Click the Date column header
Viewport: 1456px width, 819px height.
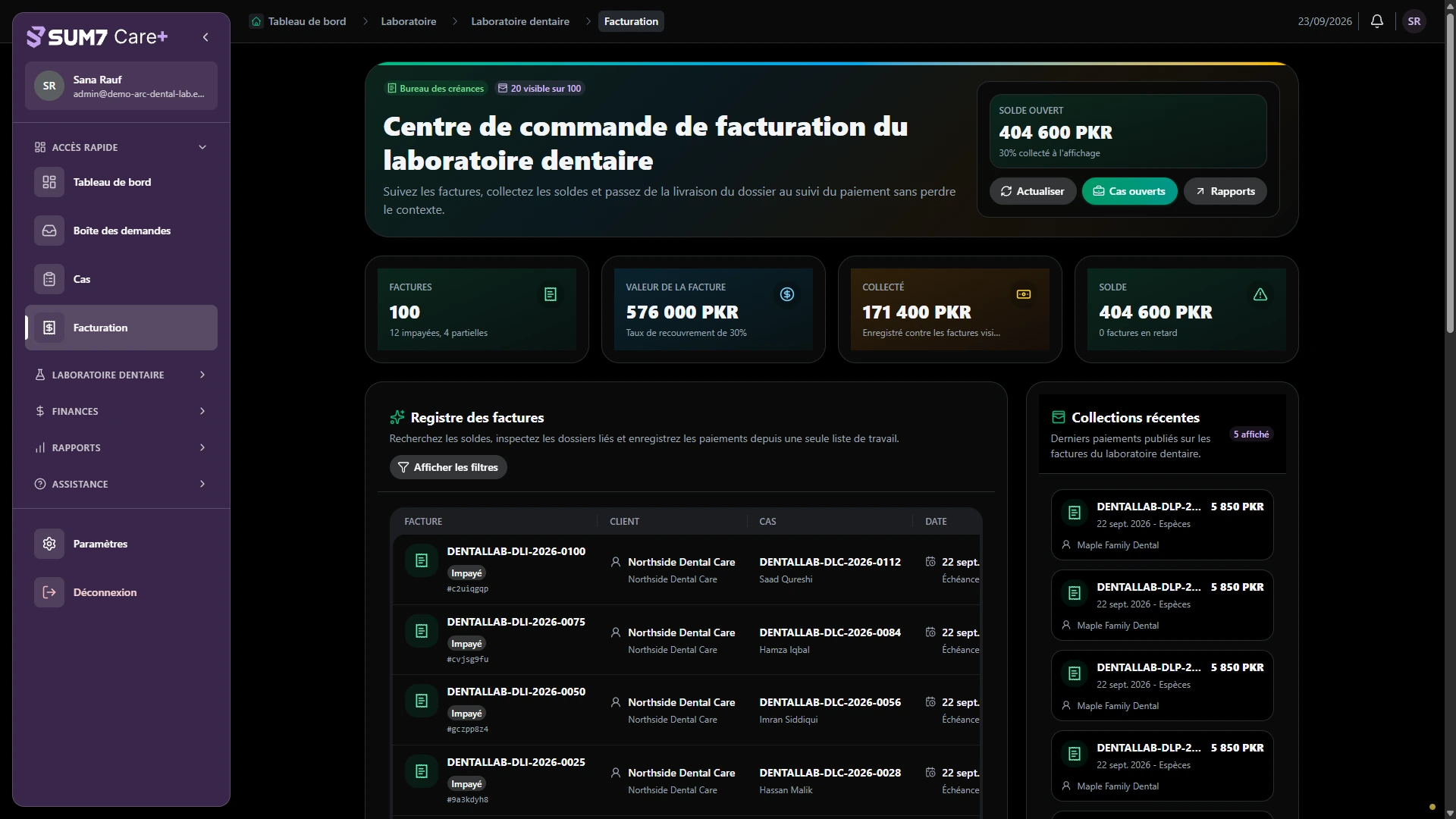point(936,522)
